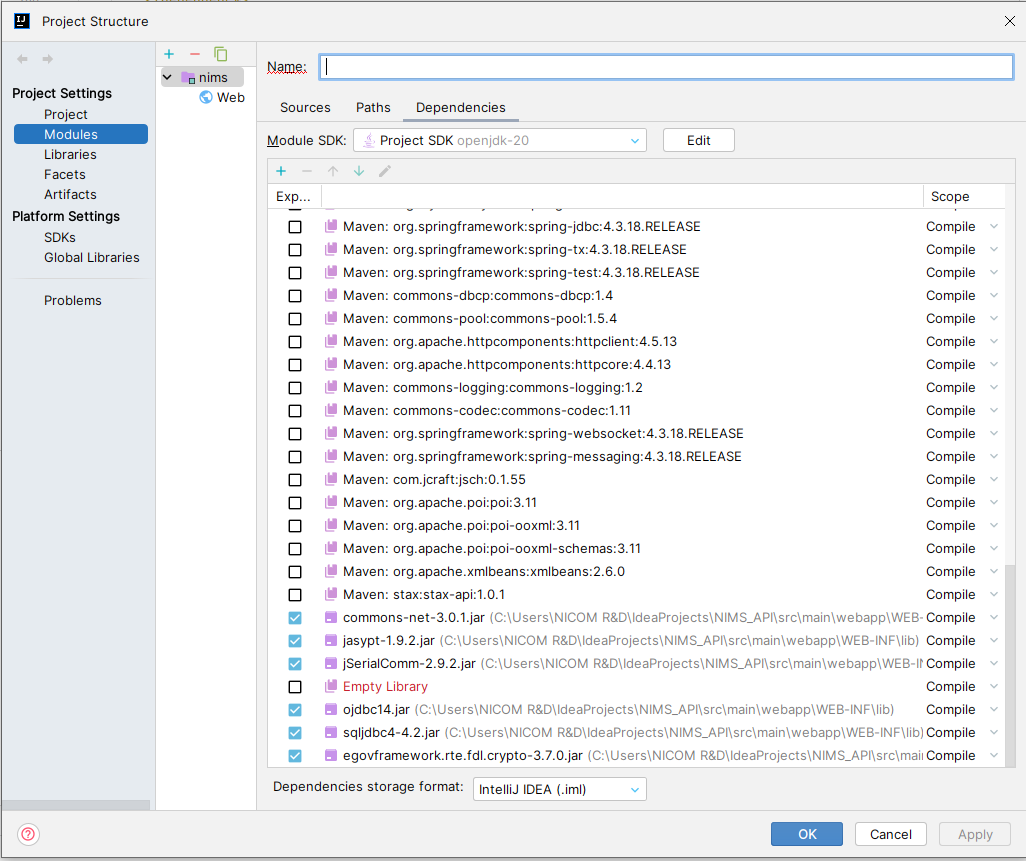Open Dependencies storage format dropdown
Image resolution: width=1026 pixels, height=861 pixels.
(559, 790)
